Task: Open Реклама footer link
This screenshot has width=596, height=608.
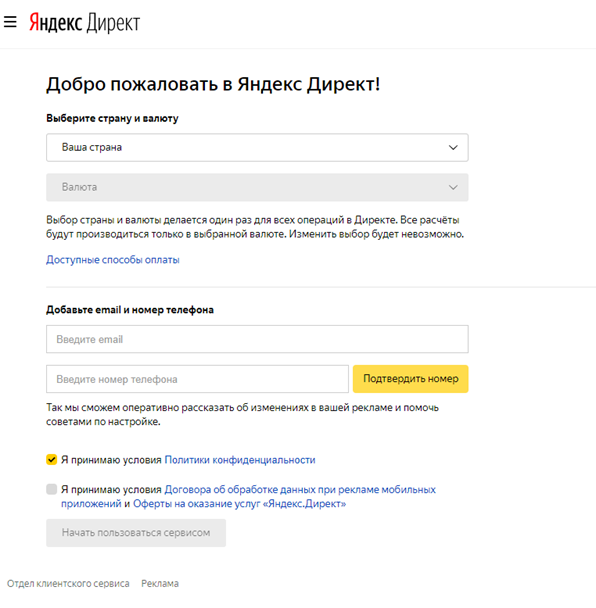Action: coord(160,584)
